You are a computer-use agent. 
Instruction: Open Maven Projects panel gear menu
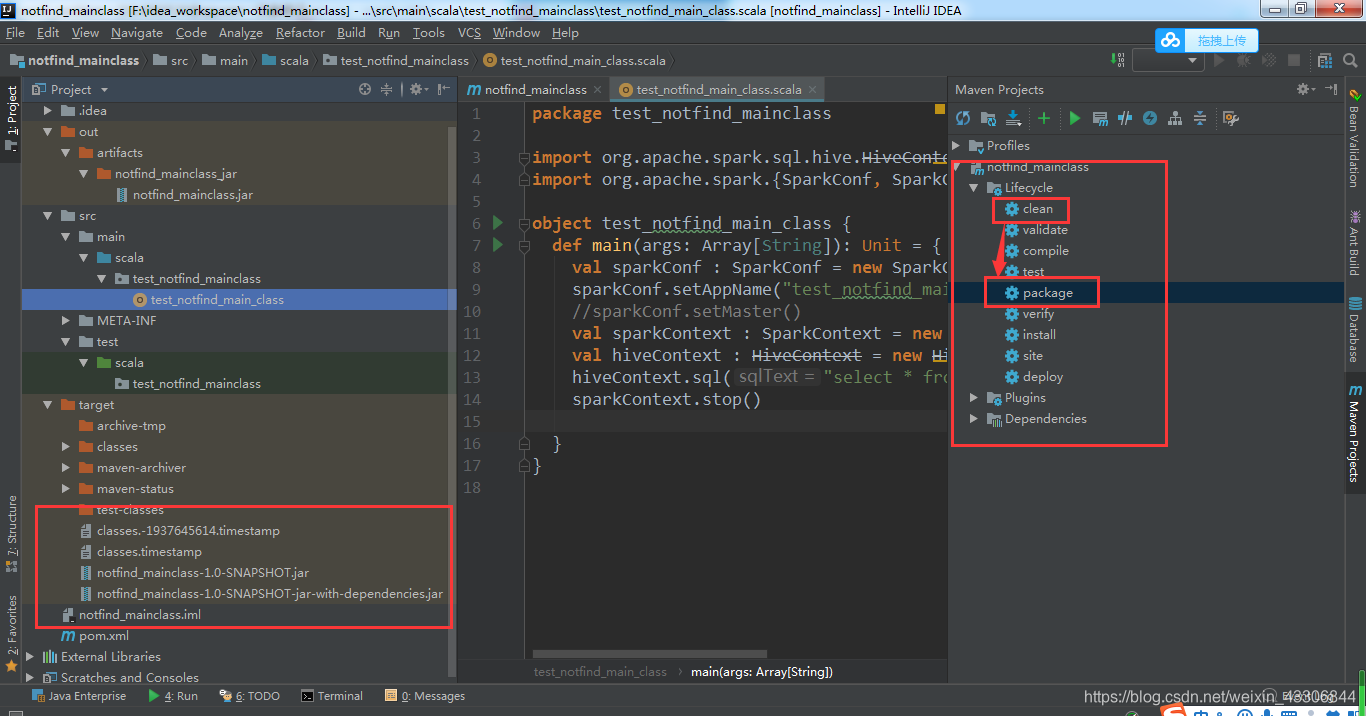(x=1306, y=89)
